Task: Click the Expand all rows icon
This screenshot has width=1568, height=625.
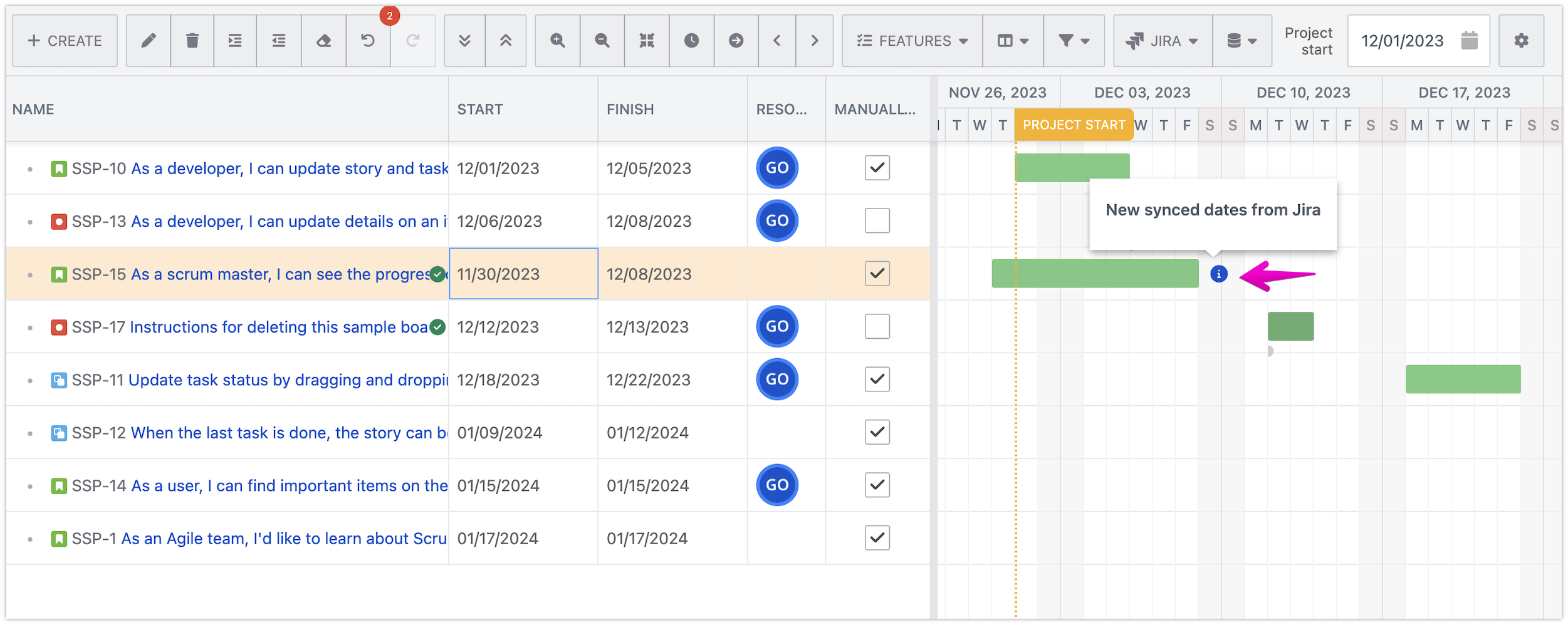Action: (x=464, y=41)
